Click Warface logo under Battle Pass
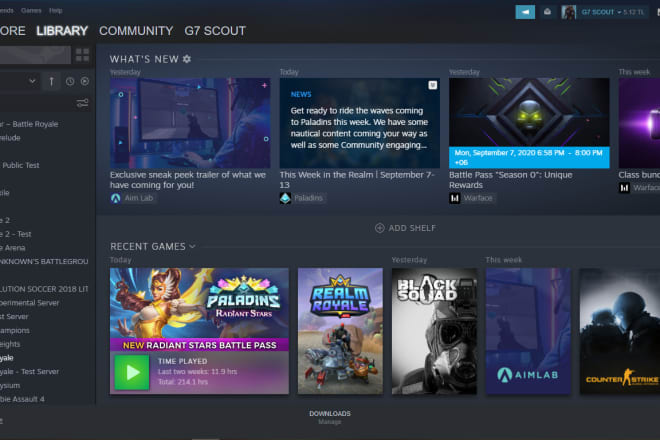This screenshot has height=440, width=660. (455, 198)
